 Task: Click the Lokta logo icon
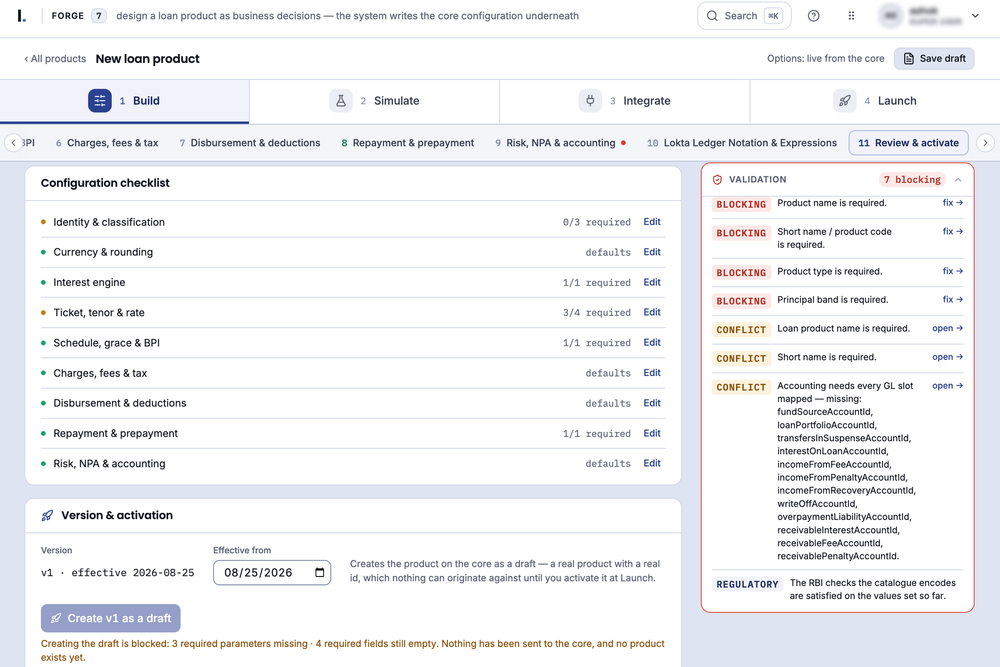[22, 16]
